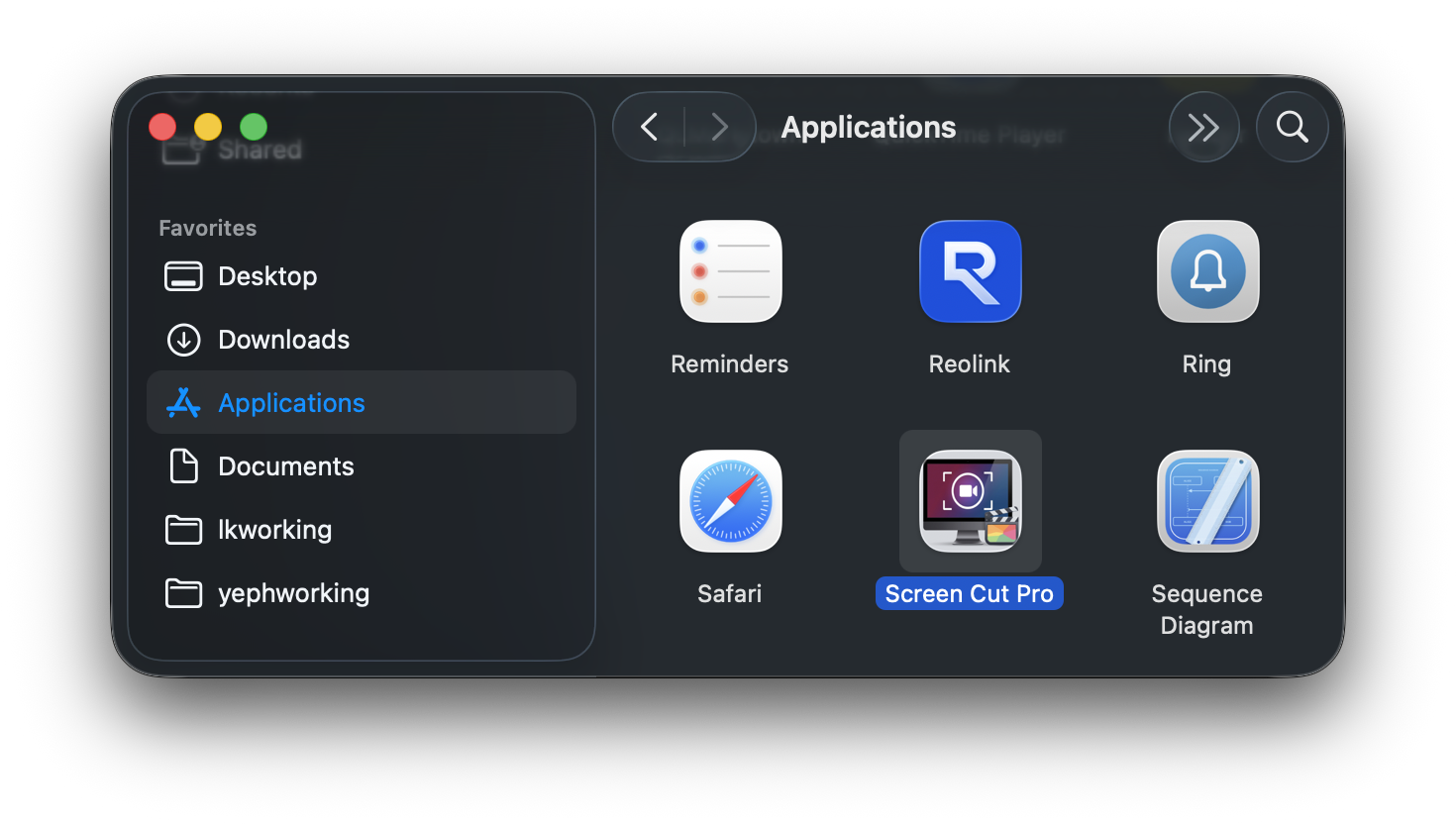
Task: Select the Screen Cut Pro icon
Action: coord(971,501)
